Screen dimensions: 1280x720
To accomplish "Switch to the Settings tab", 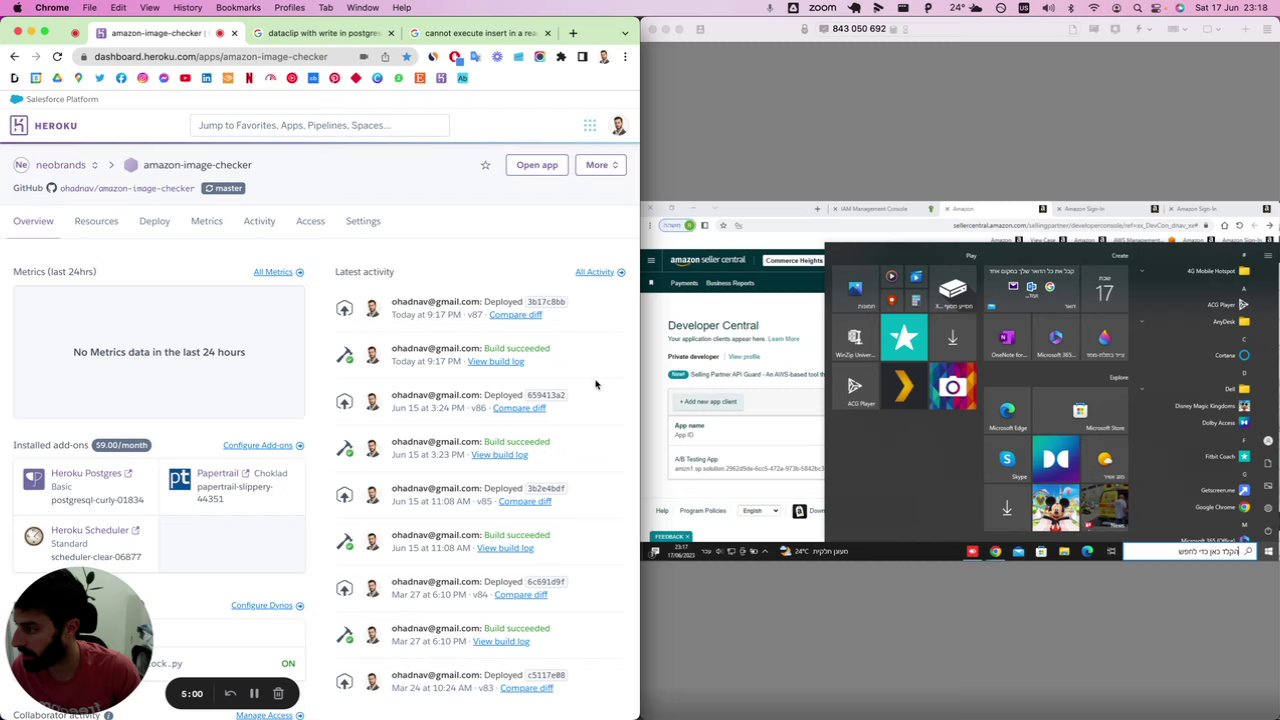I will click(363, 221).
